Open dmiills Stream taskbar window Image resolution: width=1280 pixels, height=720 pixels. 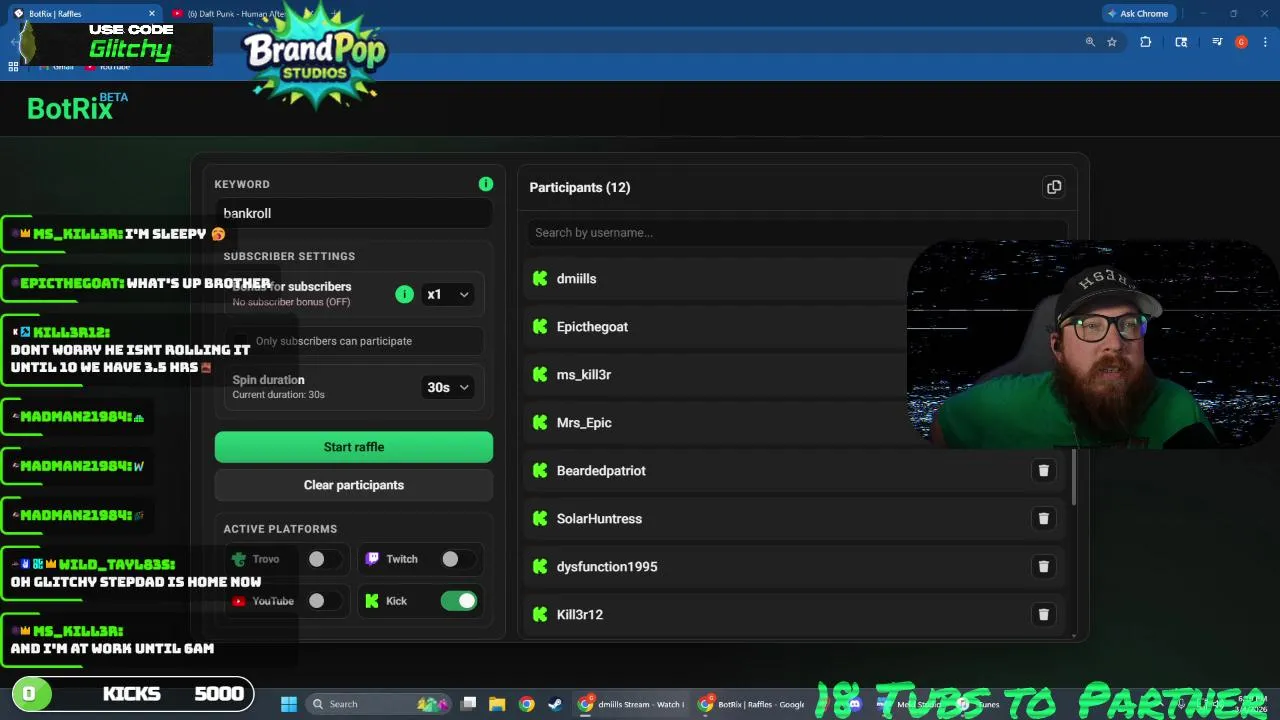[x=632, y=704]
